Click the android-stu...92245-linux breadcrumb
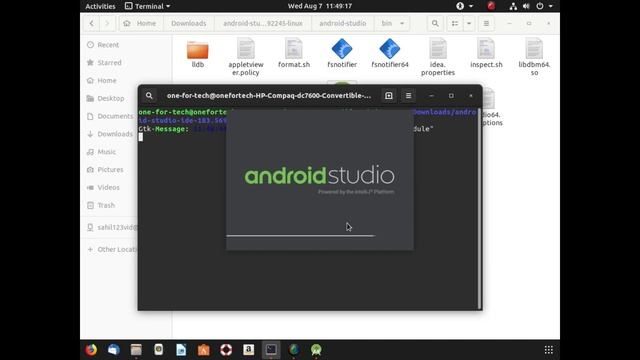640x360 pixels. [x=263, y=24]
